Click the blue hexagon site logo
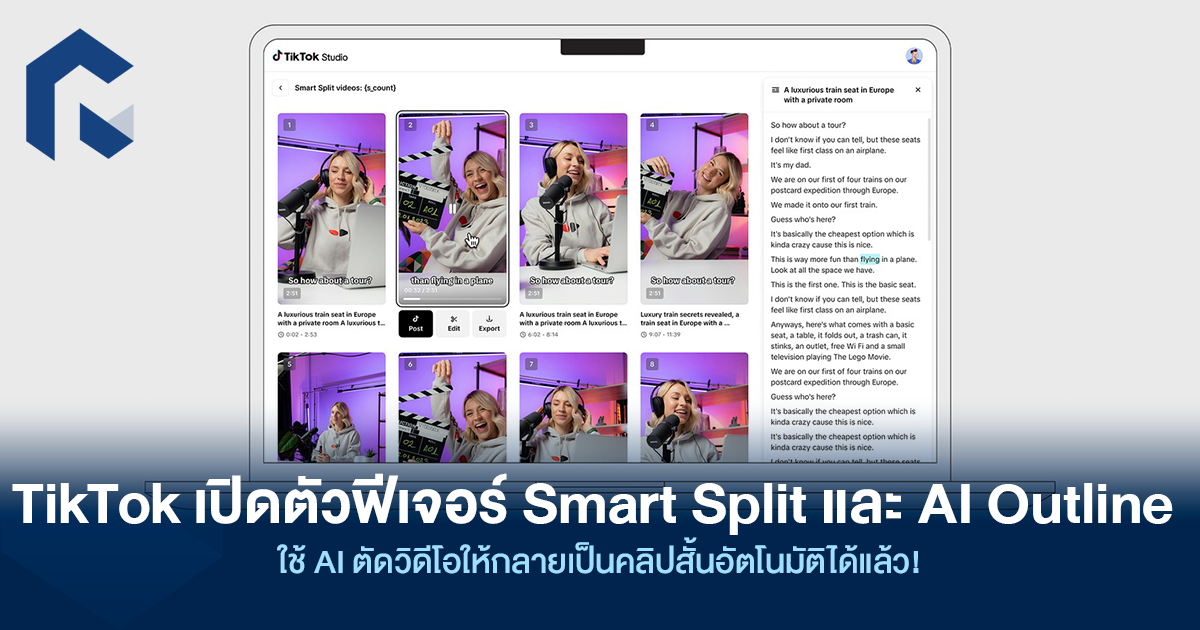1200x630 pixels. [80, 95]
